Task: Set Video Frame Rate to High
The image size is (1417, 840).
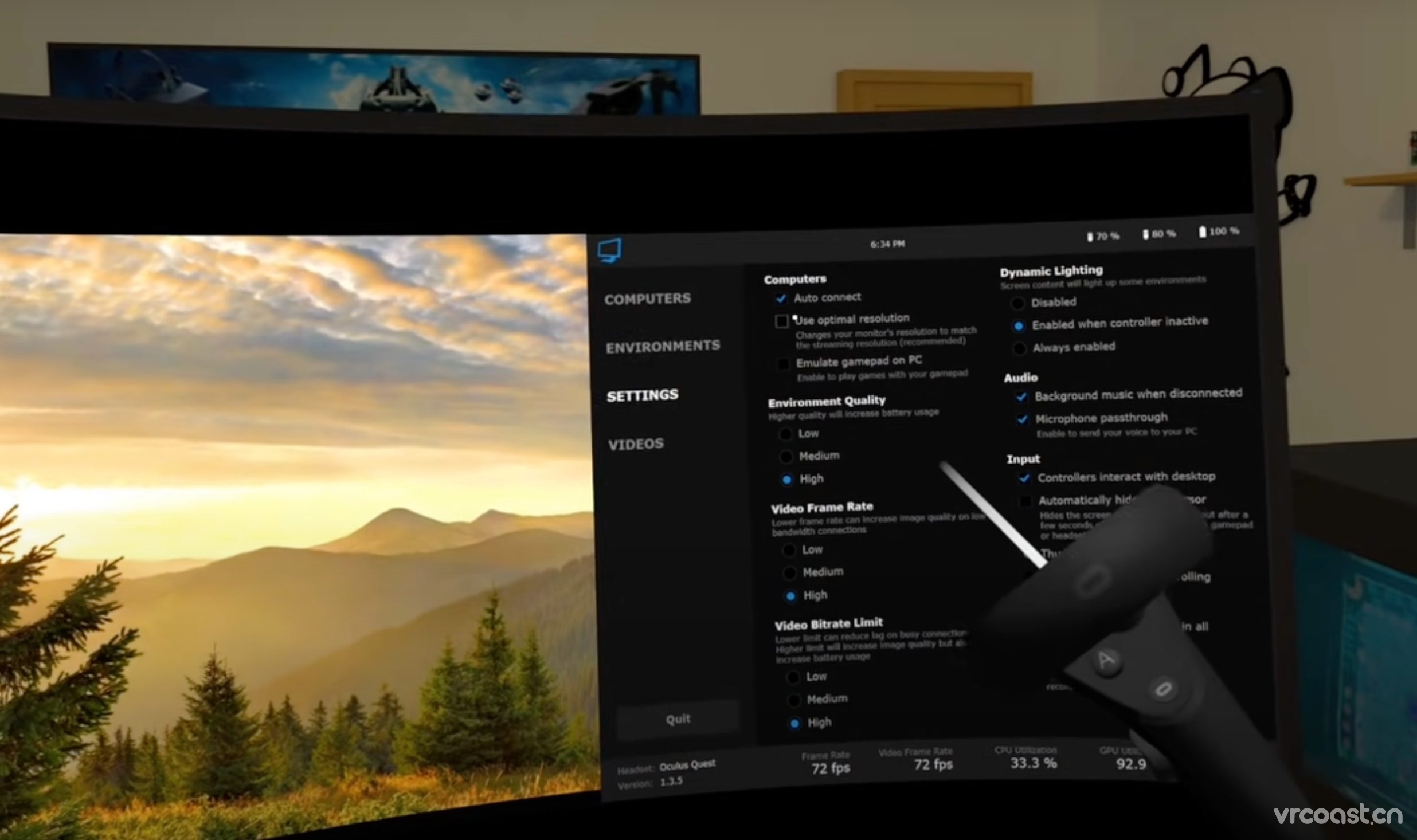Action: [x=791, y=596]
